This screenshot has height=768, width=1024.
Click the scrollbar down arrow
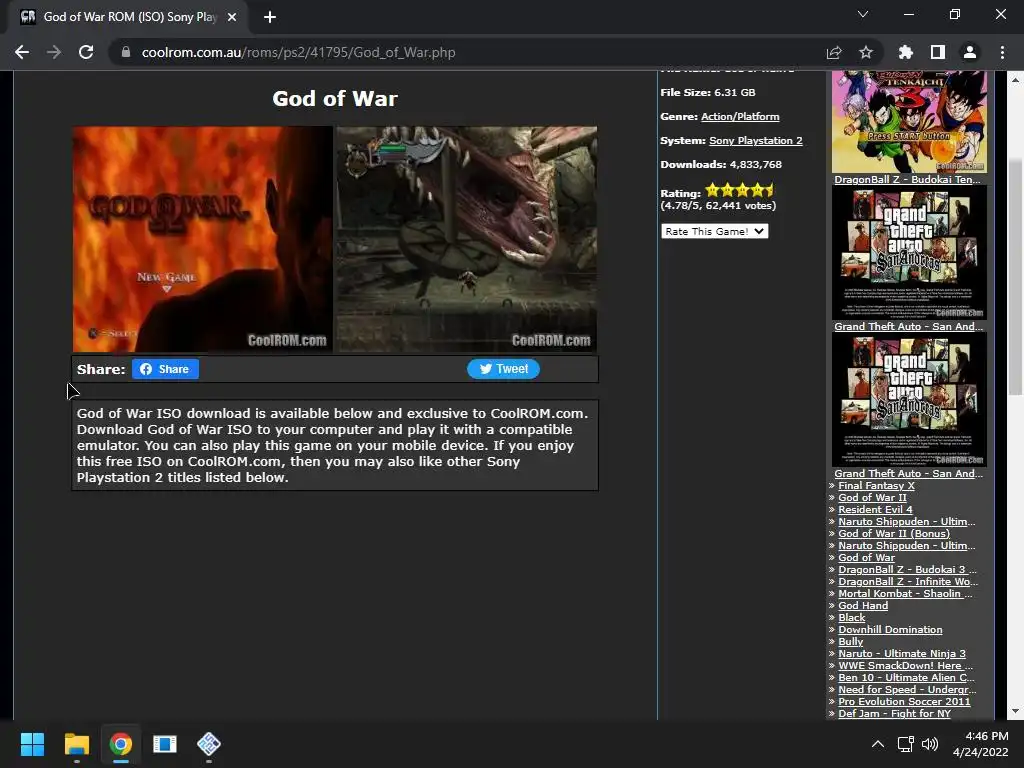pyautogui.click(x=1016, y=711)
